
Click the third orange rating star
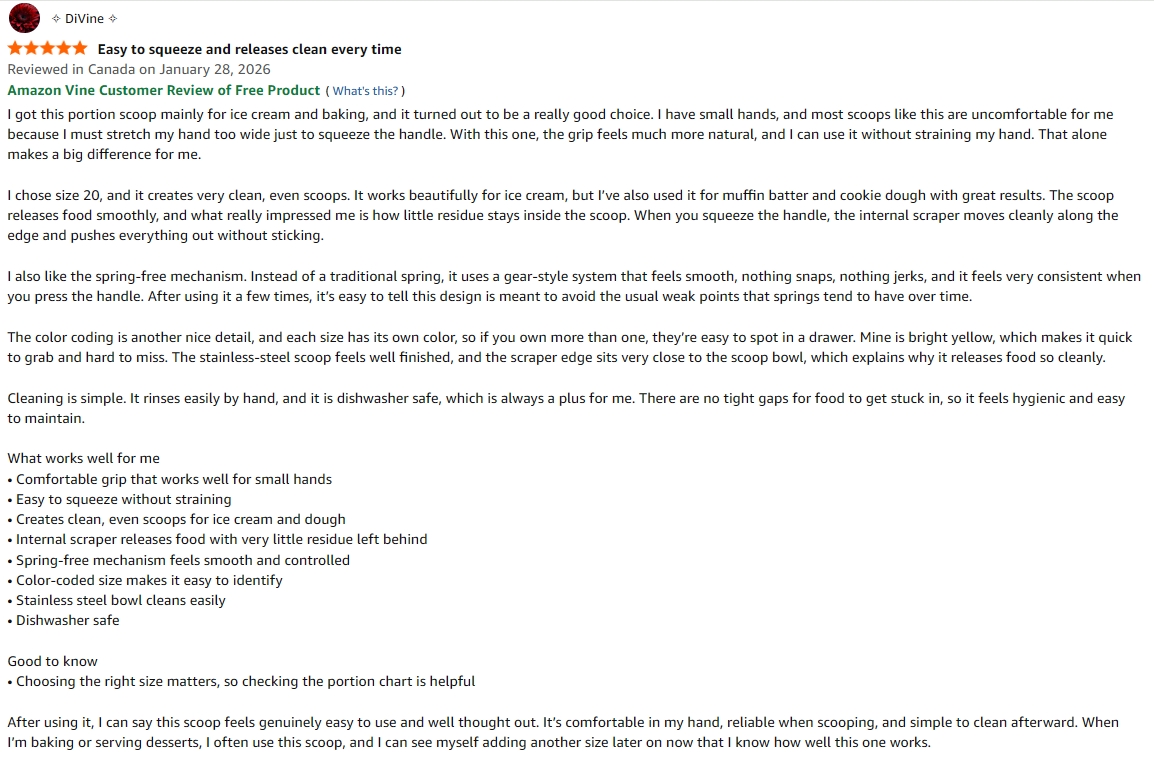[48, 49]
